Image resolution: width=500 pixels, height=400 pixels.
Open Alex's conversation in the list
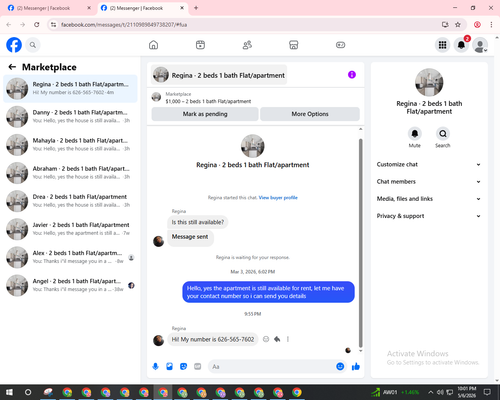[x=70, y=257]
